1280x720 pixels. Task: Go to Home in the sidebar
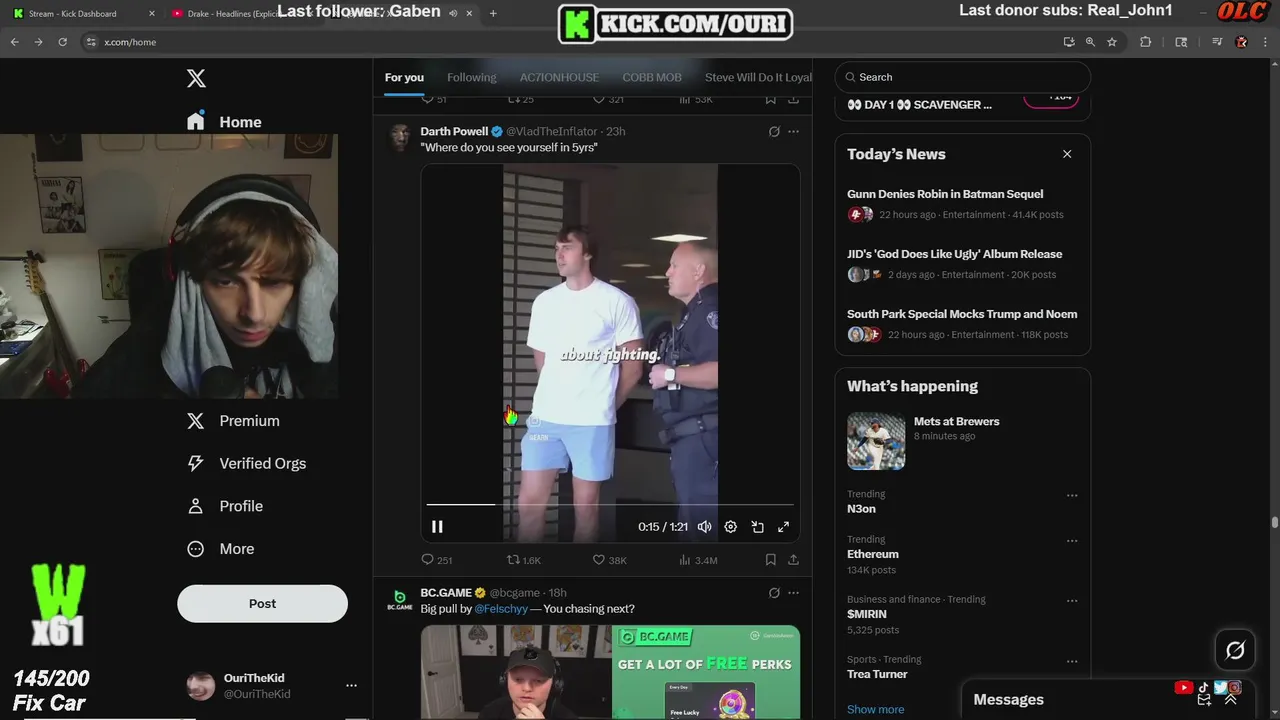(224, 121)
